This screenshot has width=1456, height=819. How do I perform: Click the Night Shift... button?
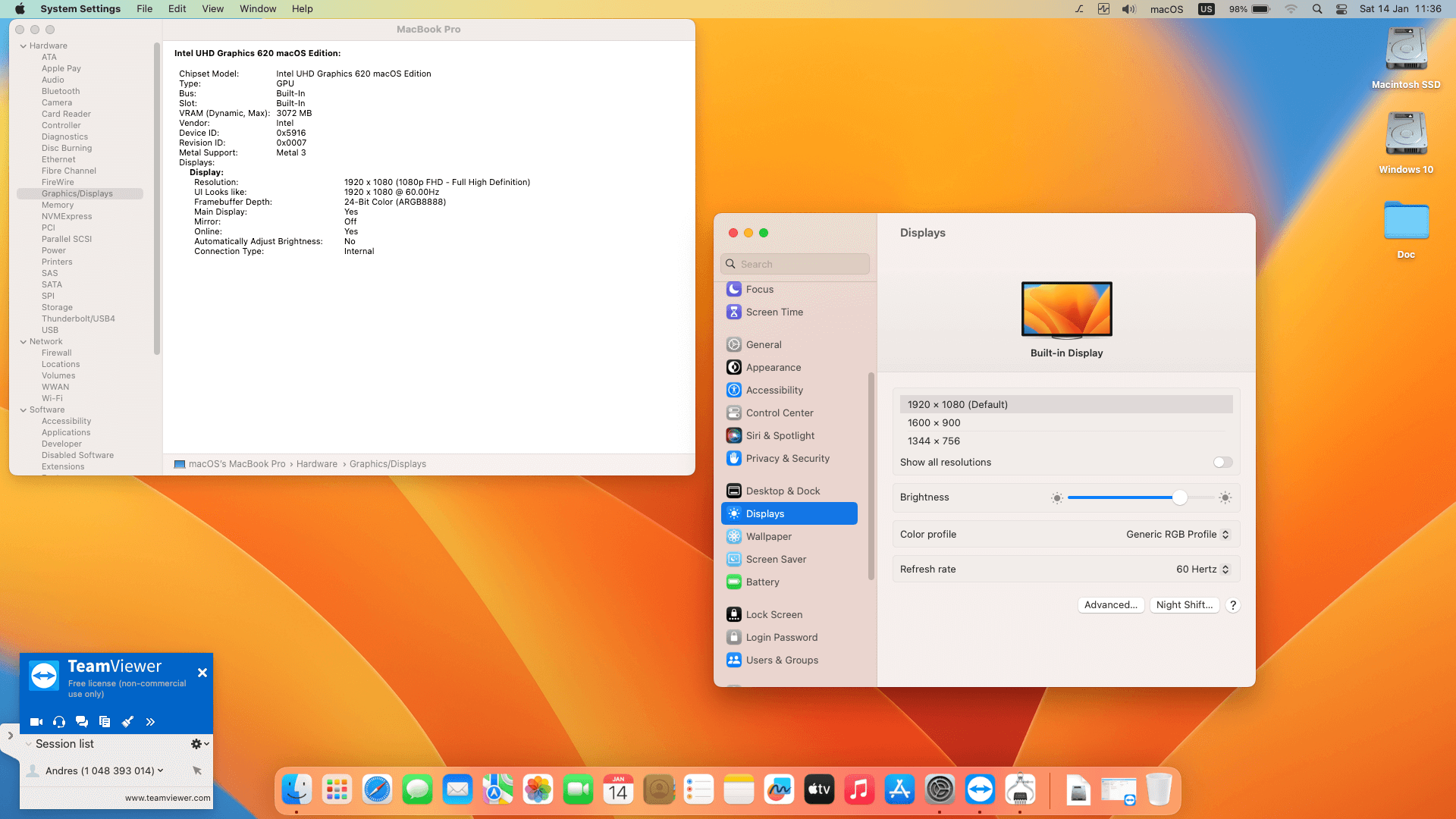(x=1184, y=605)
